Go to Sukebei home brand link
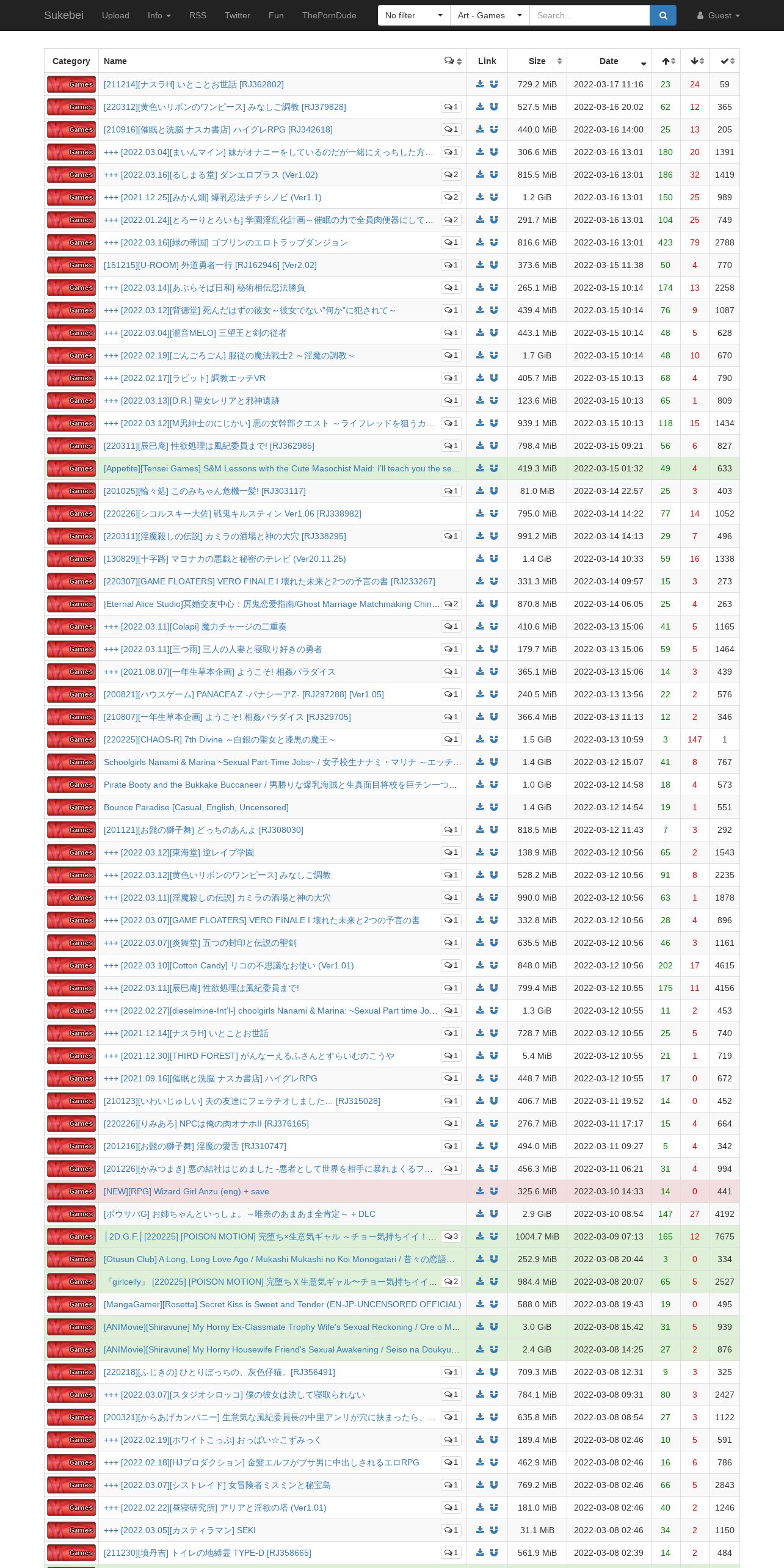Screen dimensions: 784x1568 point(64,15)
